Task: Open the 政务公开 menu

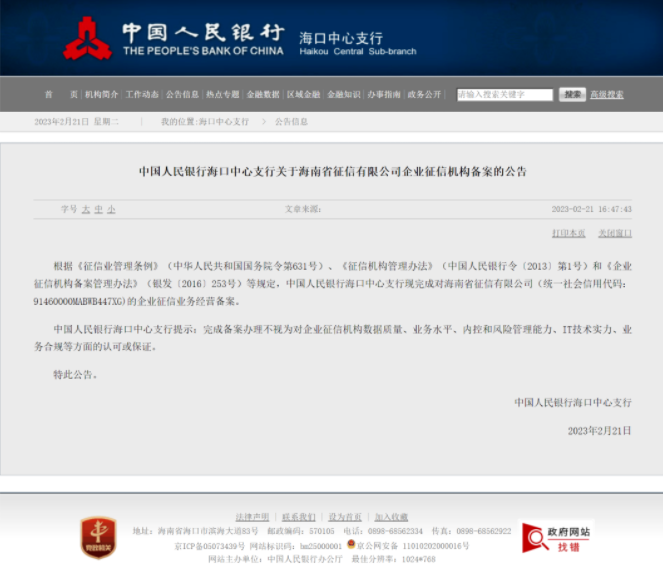Action: pyautogui.click(x=424, y=94)
